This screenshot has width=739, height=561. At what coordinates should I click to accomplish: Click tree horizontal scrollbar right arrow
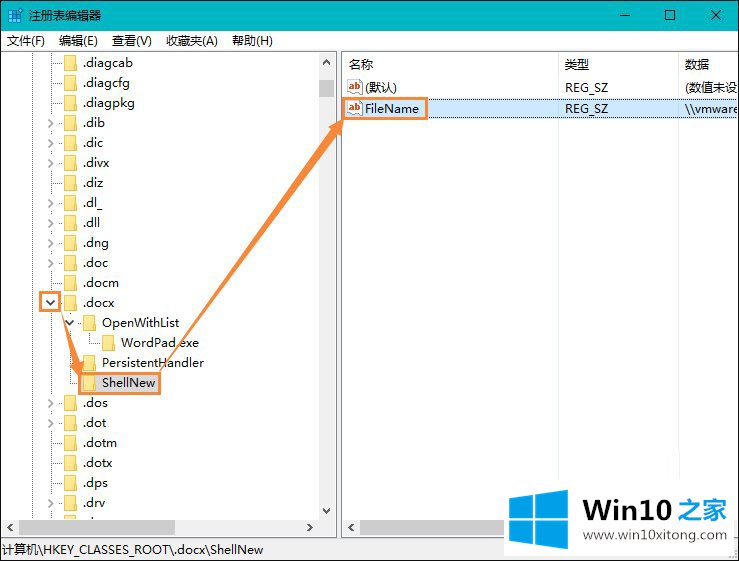tap(310, 527)
